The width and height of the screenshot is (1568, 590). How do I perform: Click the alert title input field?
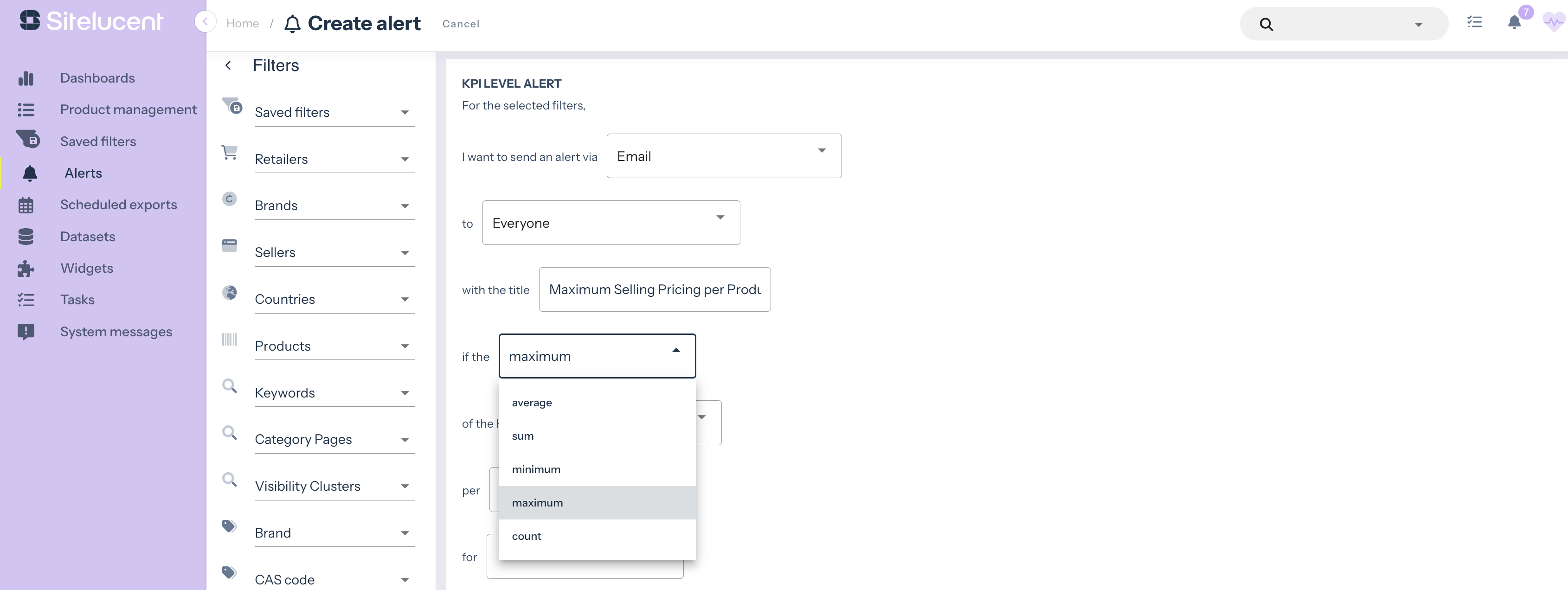655,290
